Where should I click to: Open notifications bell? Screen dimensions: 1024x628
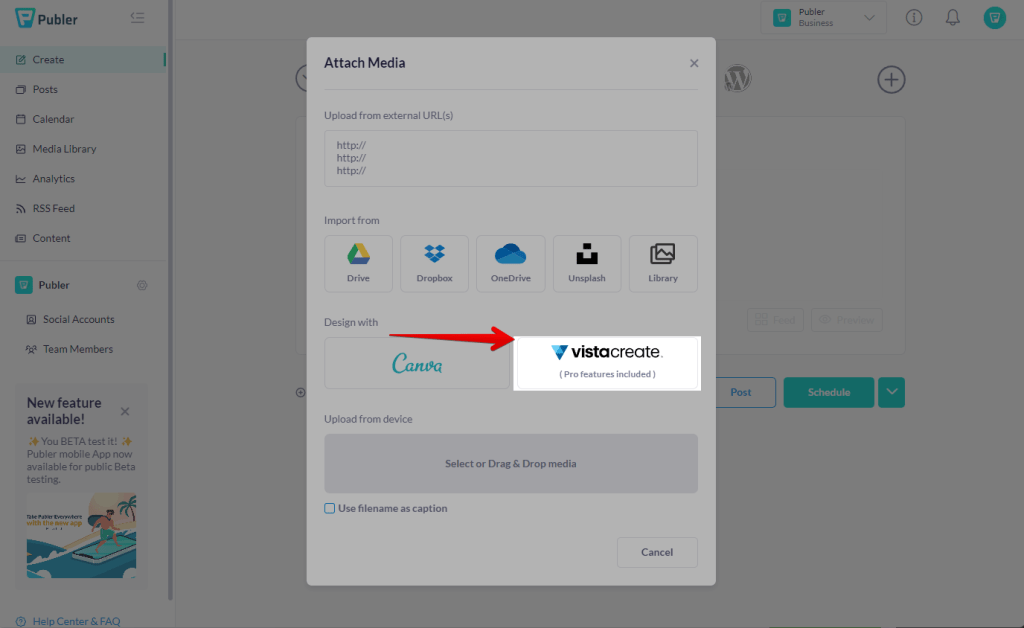953,18
